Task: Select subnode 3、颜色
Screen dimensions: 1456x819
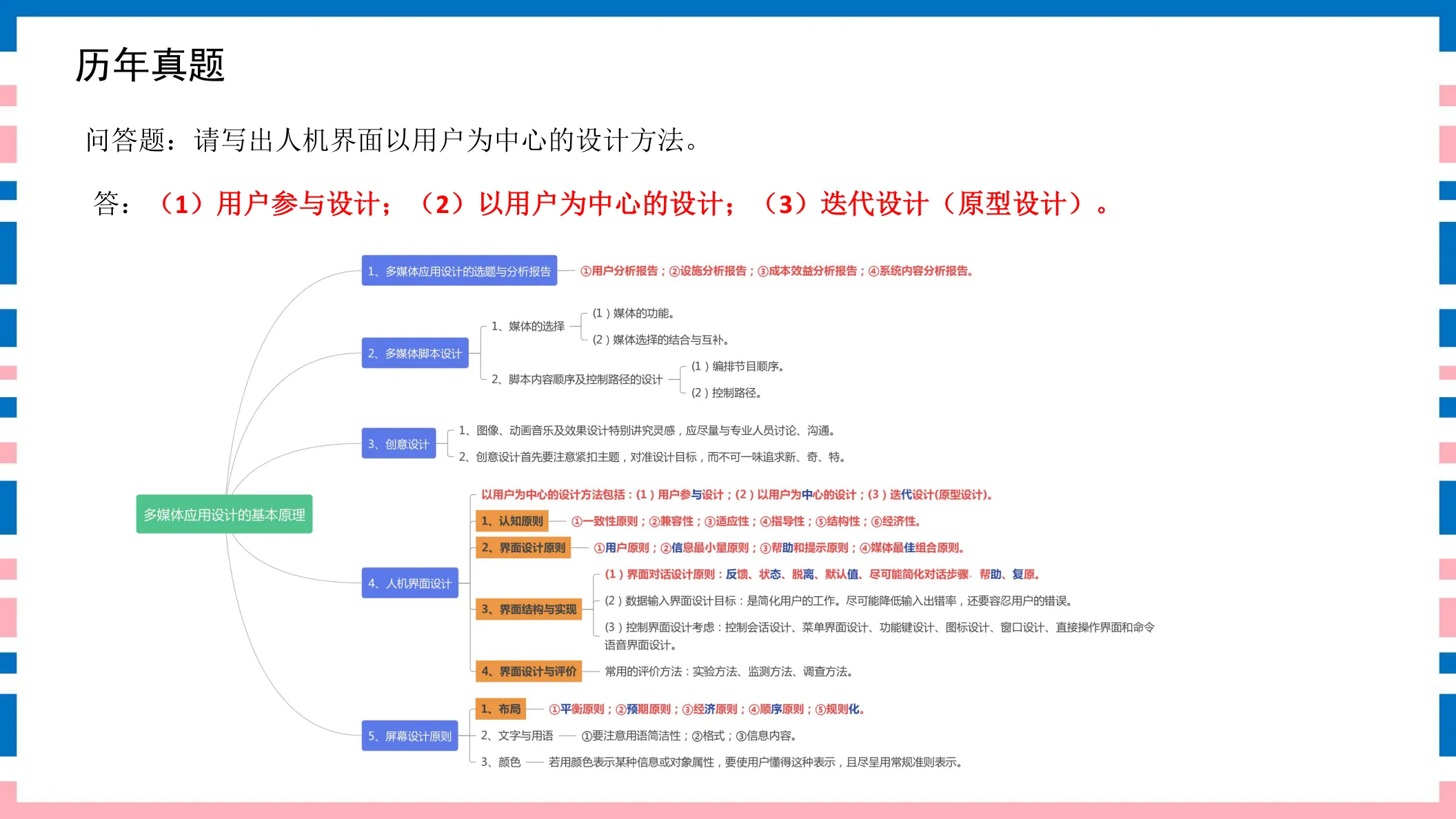Action: 501,762
